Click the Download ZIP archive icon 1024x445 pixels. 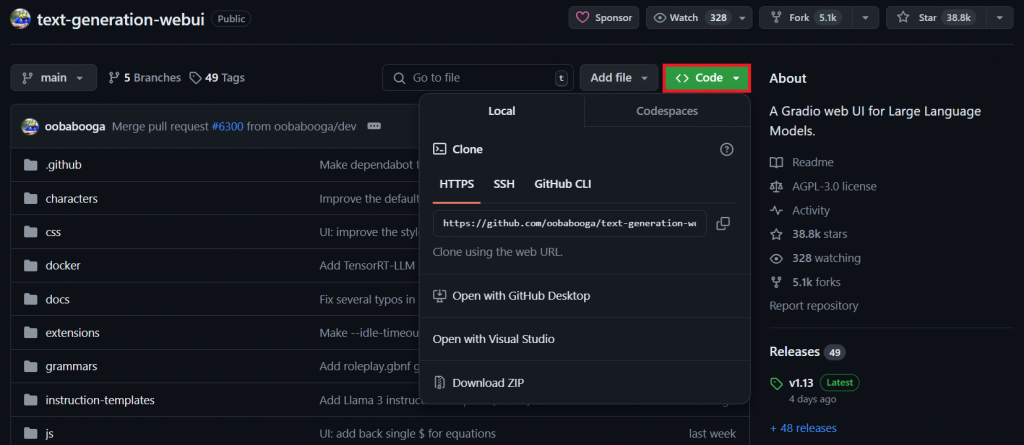(x=440, y=383)
